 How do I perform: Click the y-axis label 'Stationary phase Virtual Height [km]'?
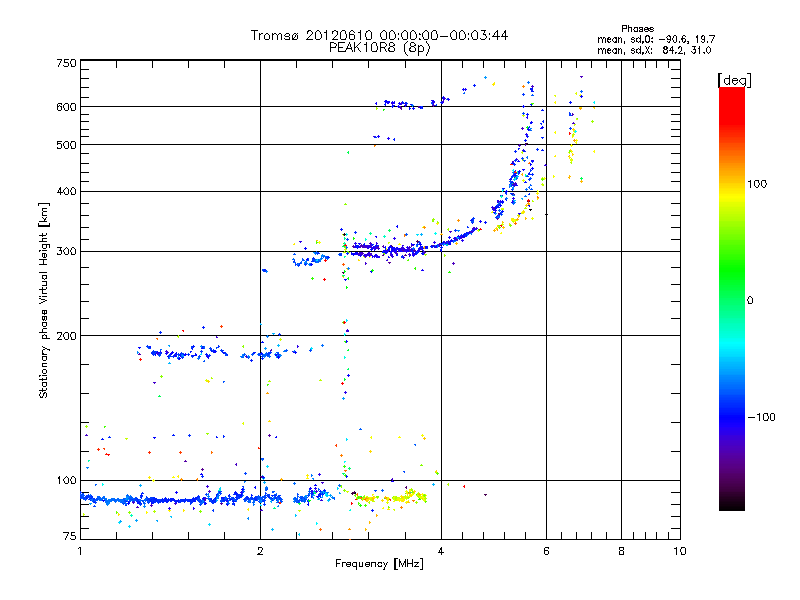[44, 300]
